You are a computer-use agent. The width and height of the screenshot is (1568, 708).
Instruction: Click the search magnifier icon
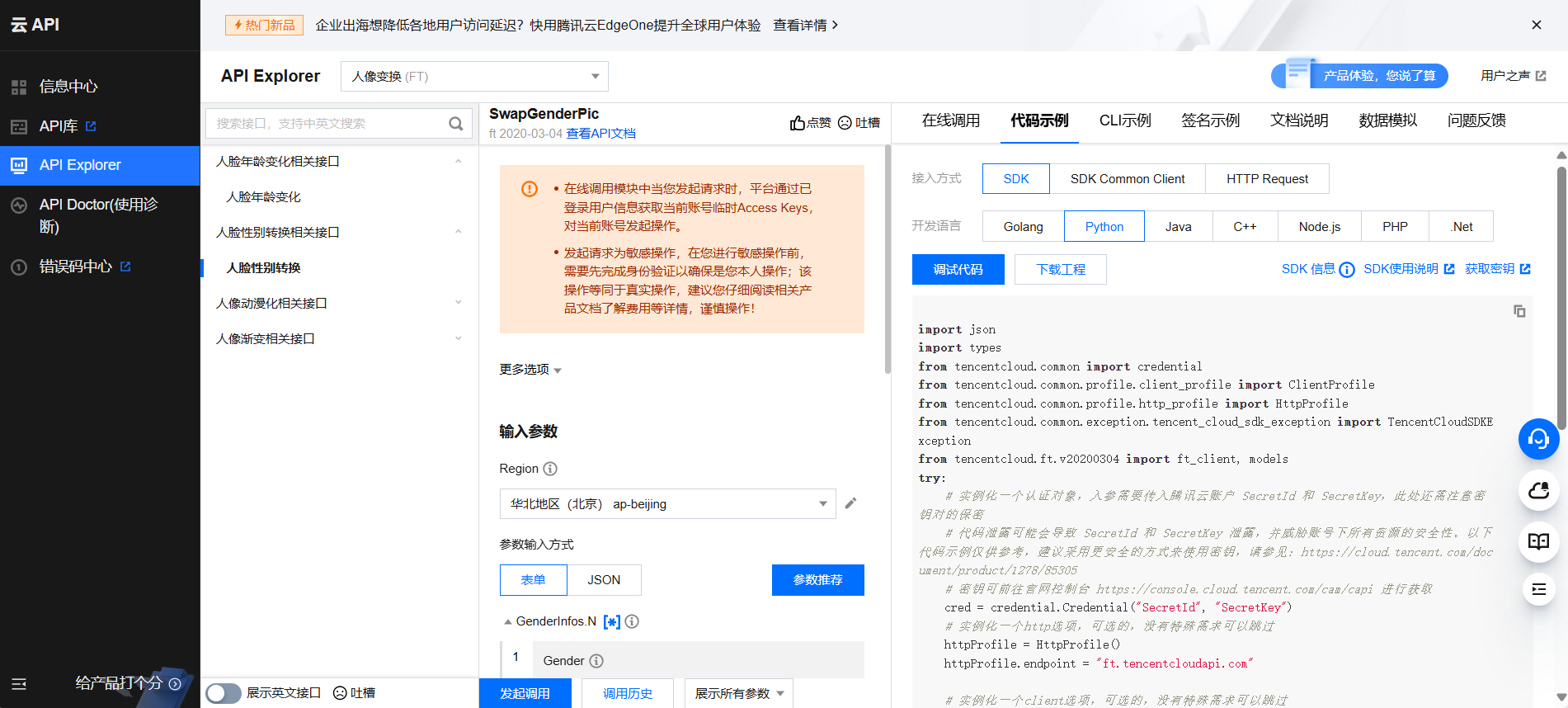click(455, 124)
